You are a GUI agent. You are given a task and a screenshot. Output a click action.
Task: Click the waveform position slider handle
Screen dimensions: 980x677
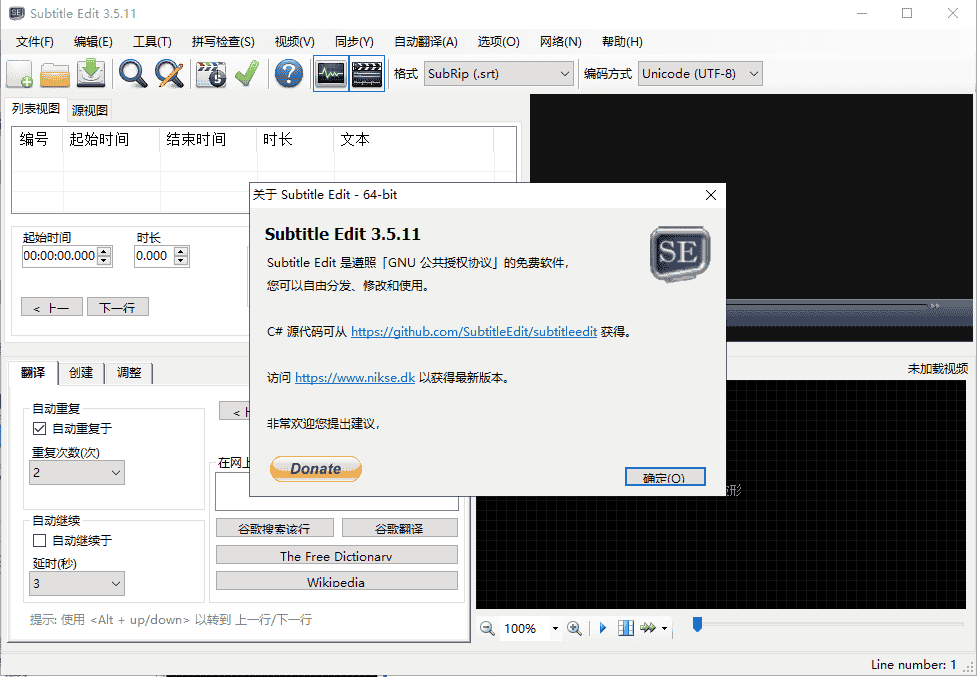(x=697, y=624)
